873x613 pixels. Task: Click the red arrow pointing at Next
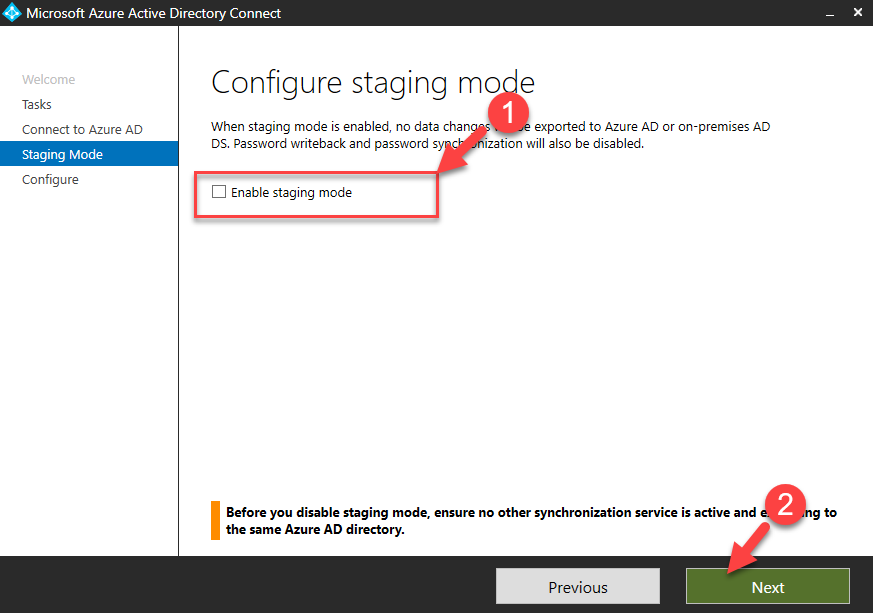[x=749, y=550]
